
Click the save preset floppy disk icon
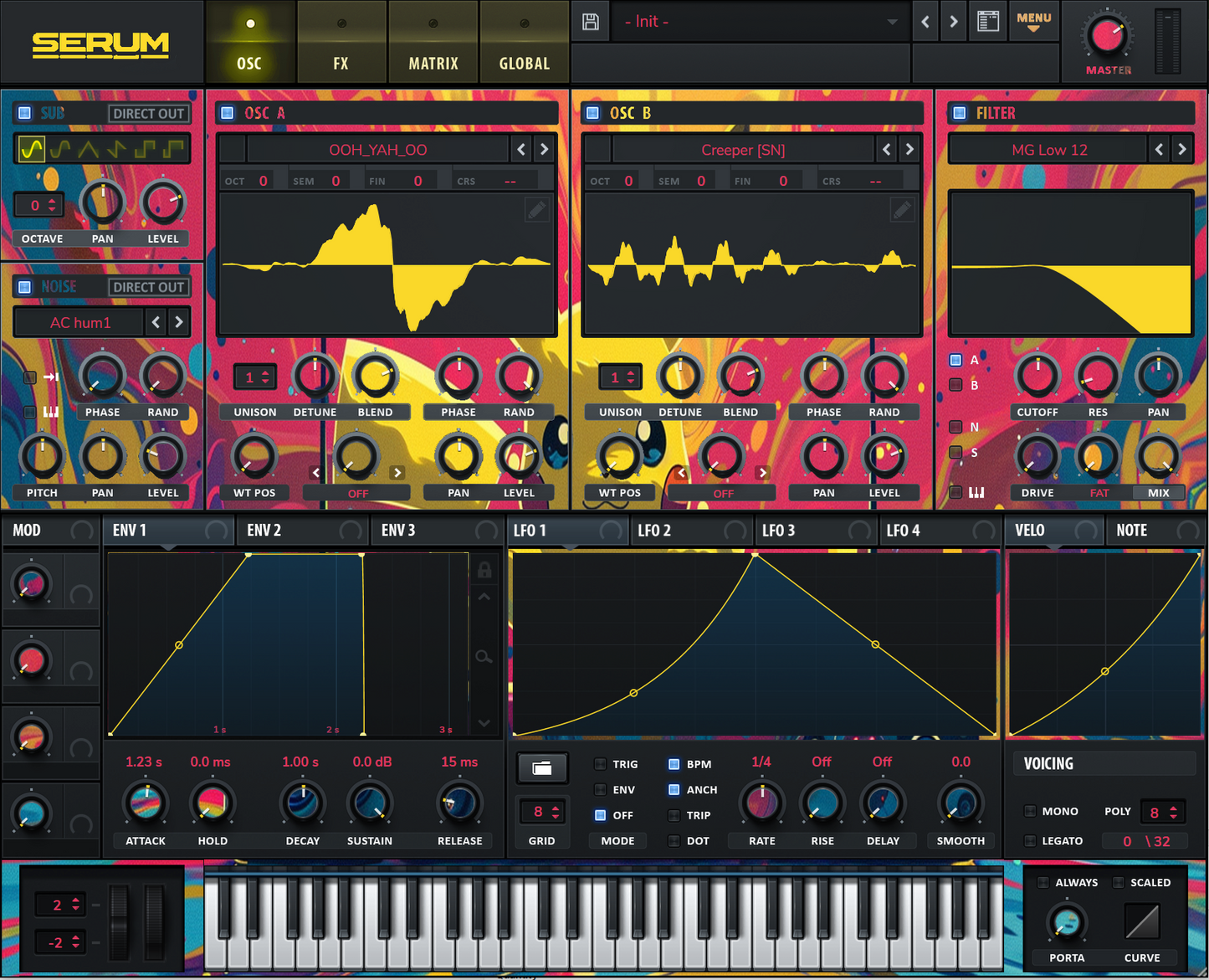(x=591, y=22)
